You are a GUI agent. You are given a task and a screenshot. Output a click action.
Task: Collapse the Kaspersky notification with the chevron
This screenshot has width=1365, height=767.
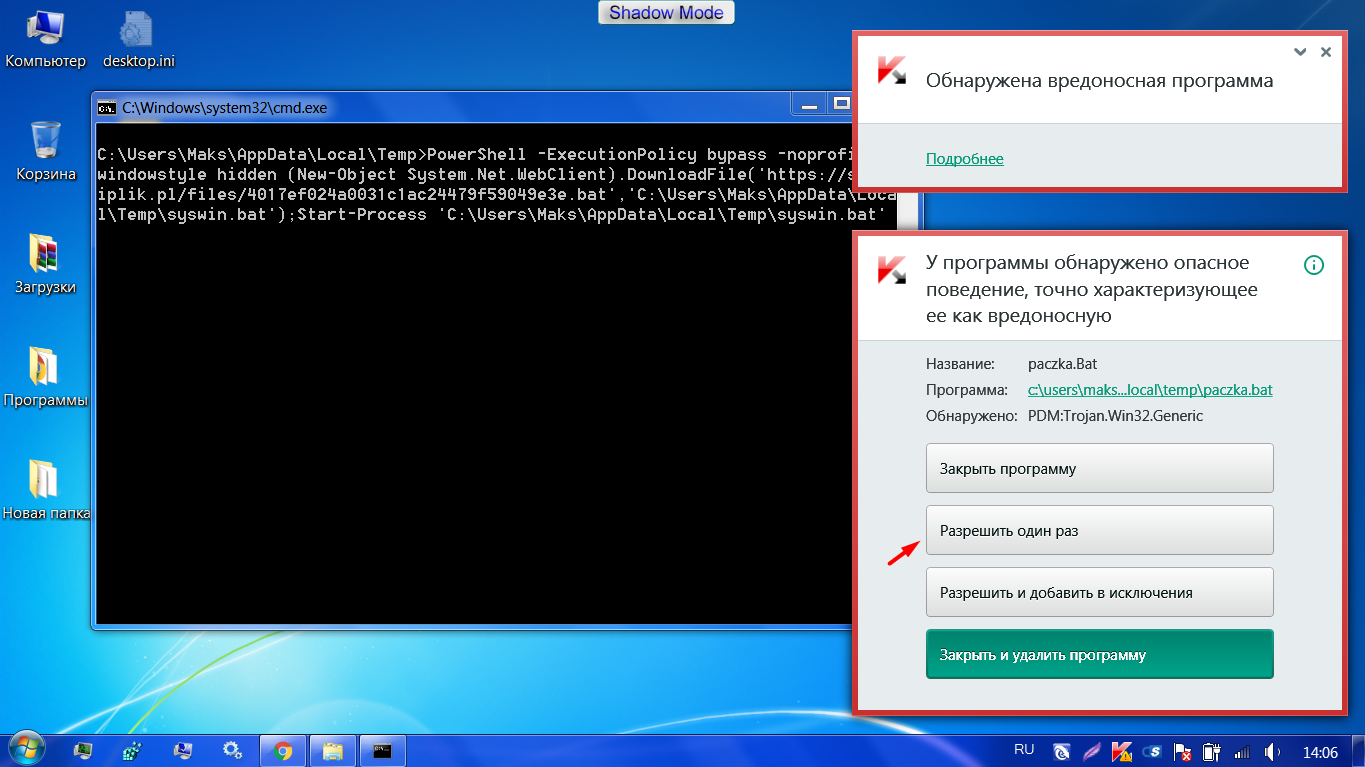point(1299,52)
